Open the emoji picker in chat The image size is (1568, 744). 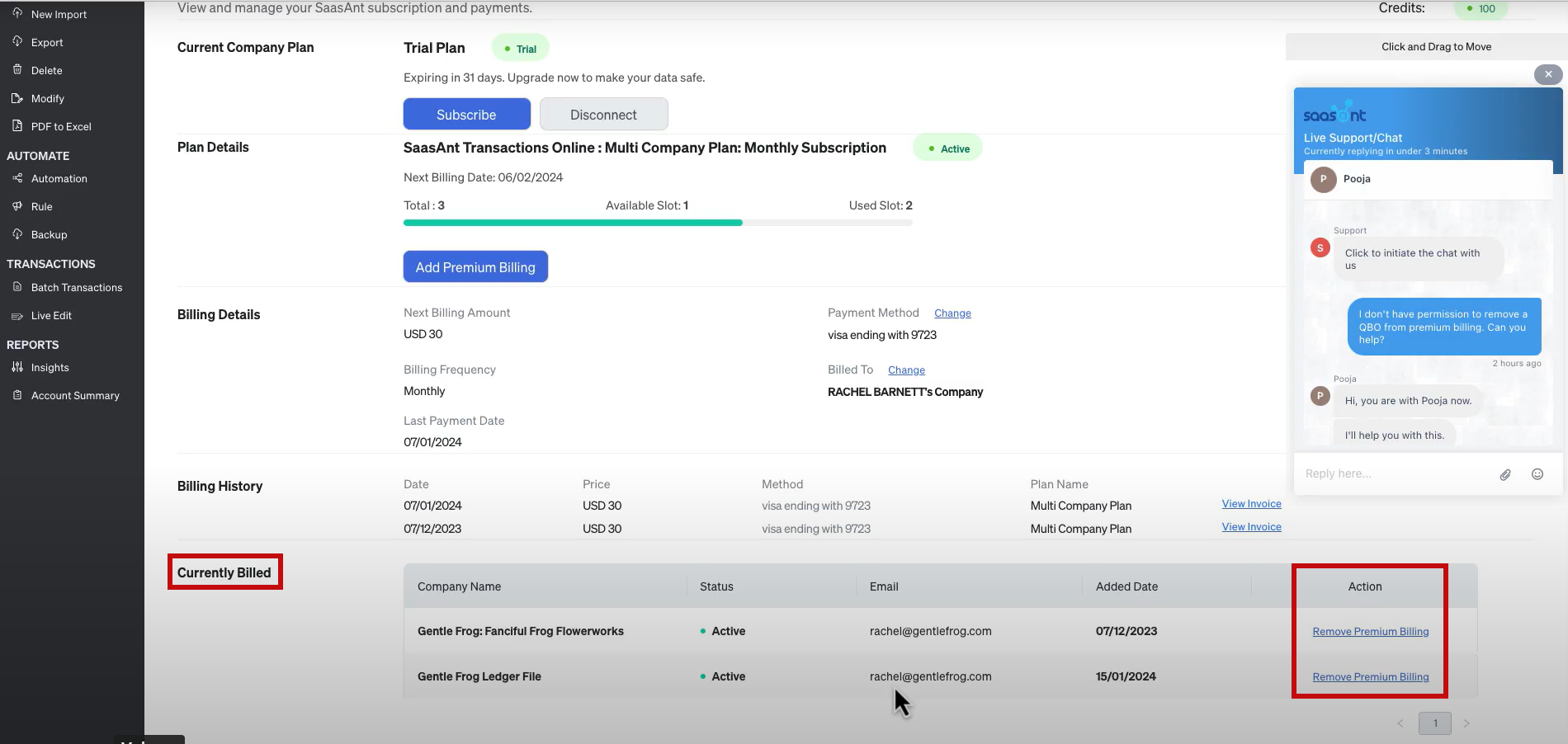tap(1537, 473)
